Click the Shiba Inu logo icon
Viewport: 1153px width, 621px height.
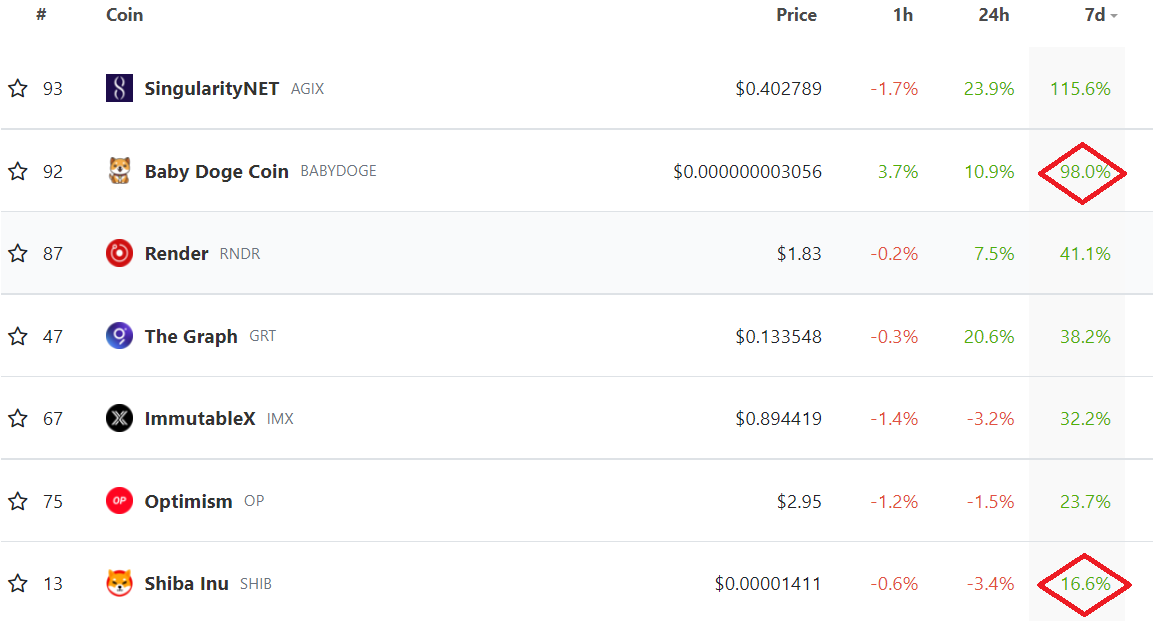pos(118,583)
